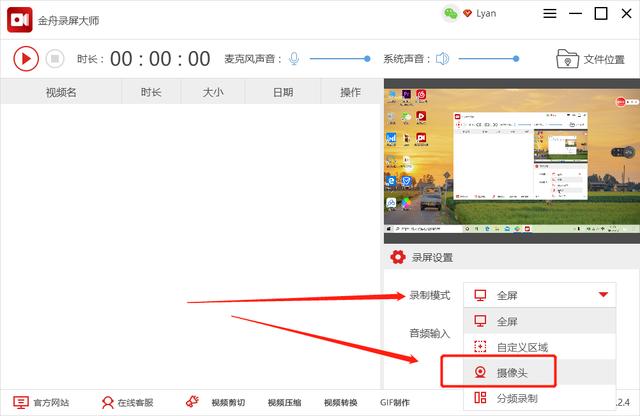Click the app logo icon

coord(20,20)
